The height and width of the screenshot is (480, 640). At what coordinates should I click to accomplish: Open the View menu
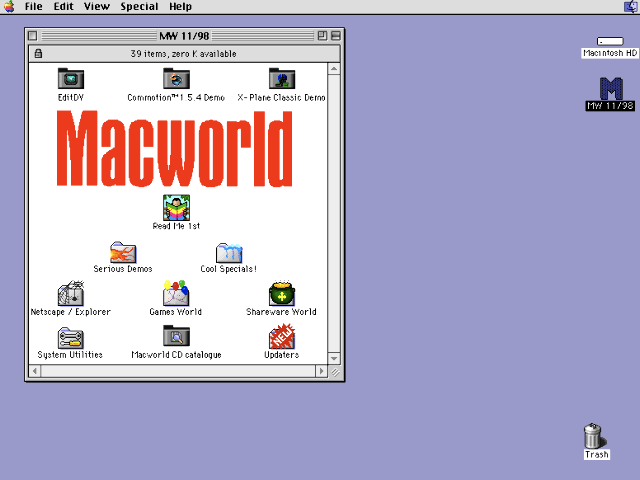(97, 7)
